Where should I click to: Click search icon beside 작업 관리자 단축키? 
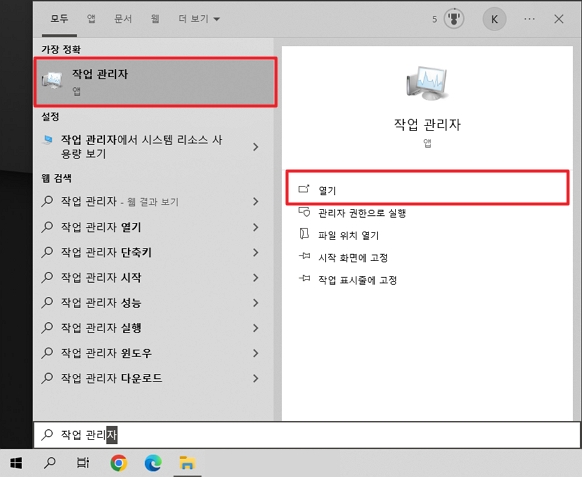[47, 252]
